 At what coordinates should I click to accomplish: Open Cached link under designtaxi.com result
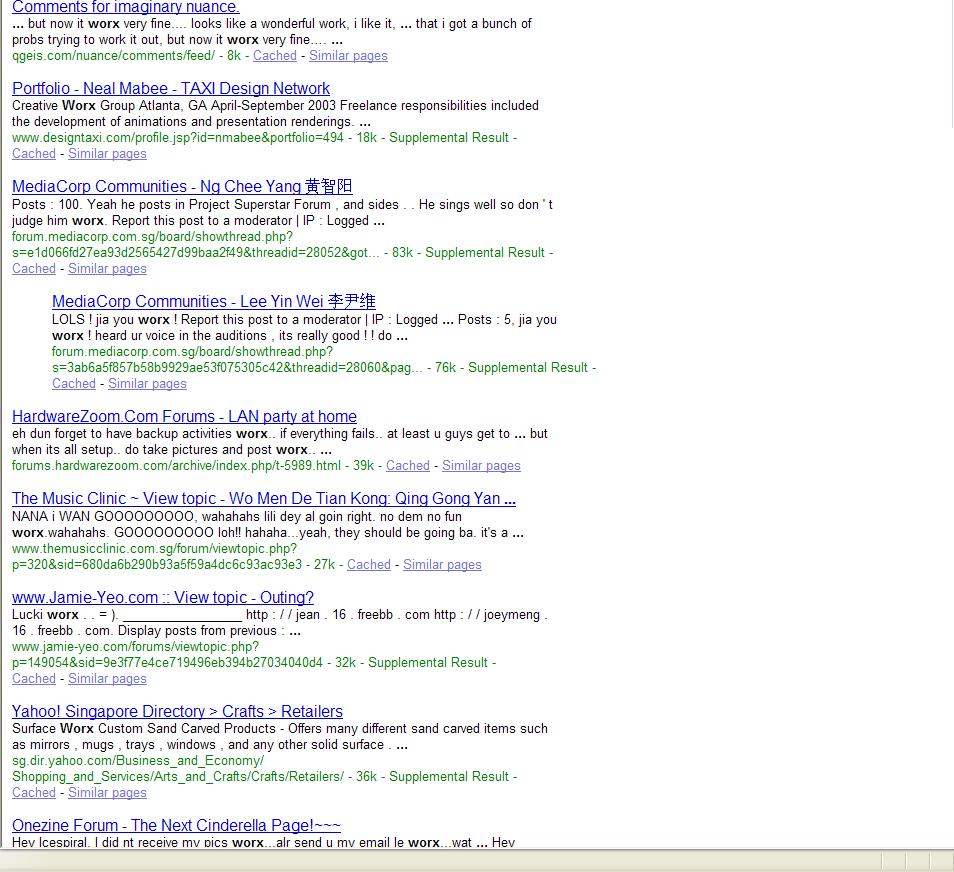click(x=34, y=153)
